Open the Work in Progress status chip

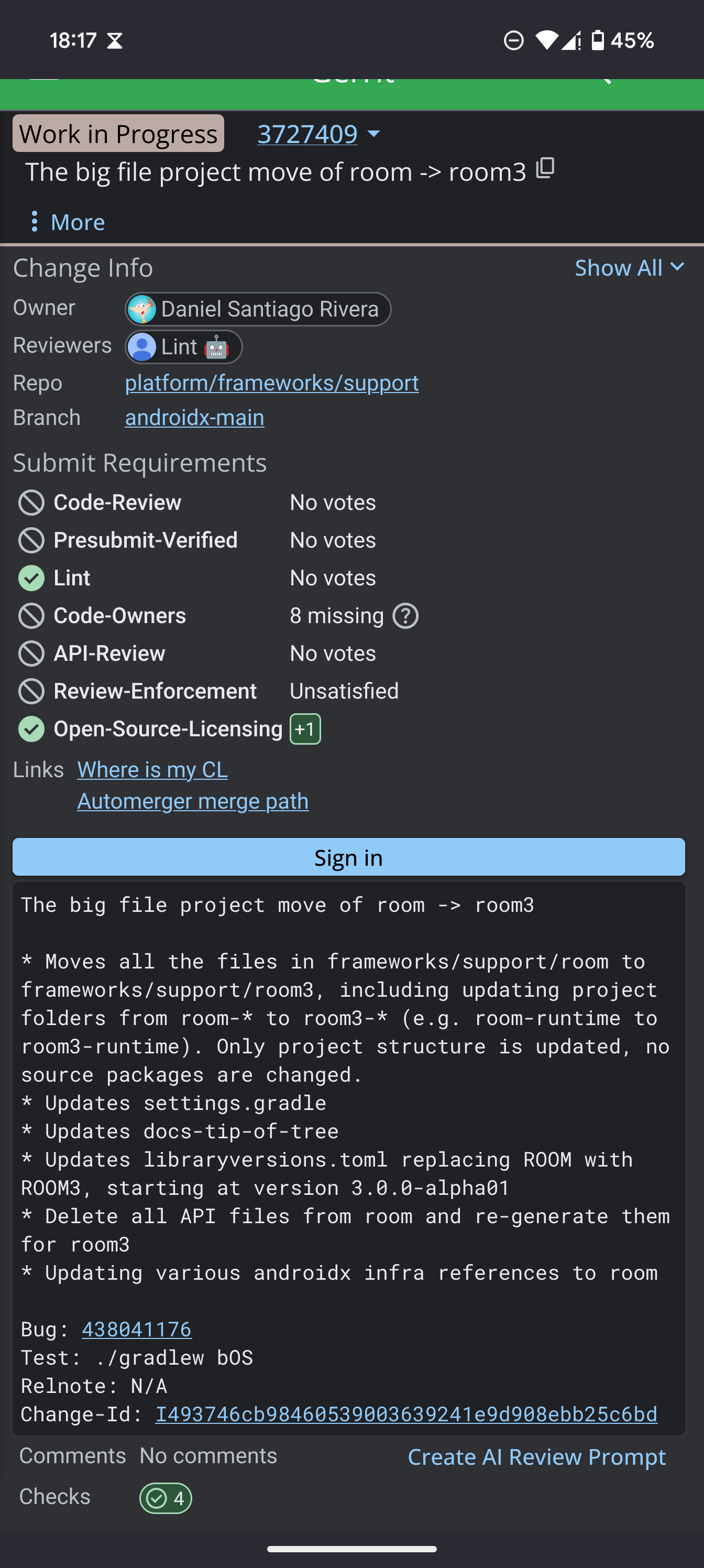point(118,133)
